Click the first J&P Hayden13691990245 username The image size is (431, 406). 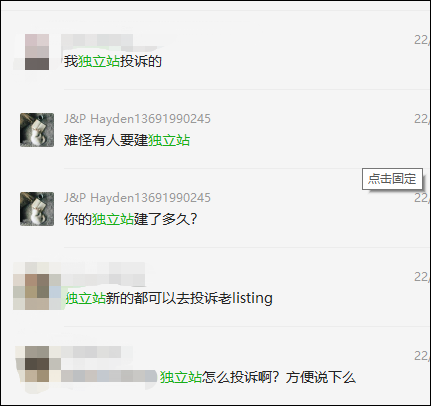point(137,119)
